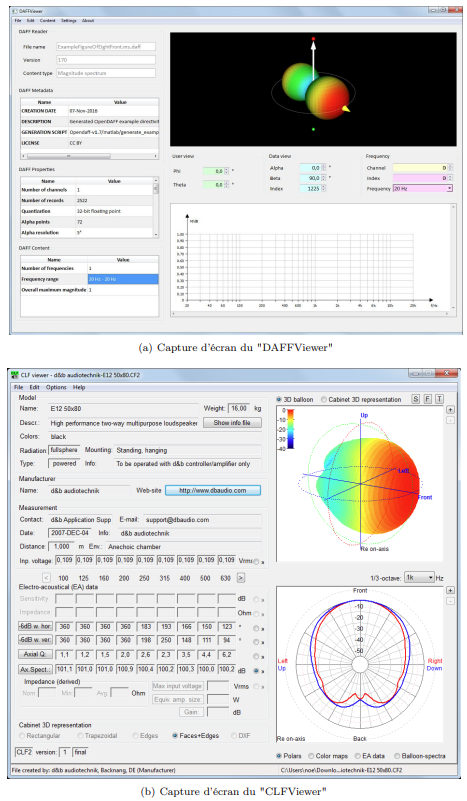The width and height of the screenshot is (467, 801).
Task: Go to next frequency bands with > button
Action: pos(241,578)
